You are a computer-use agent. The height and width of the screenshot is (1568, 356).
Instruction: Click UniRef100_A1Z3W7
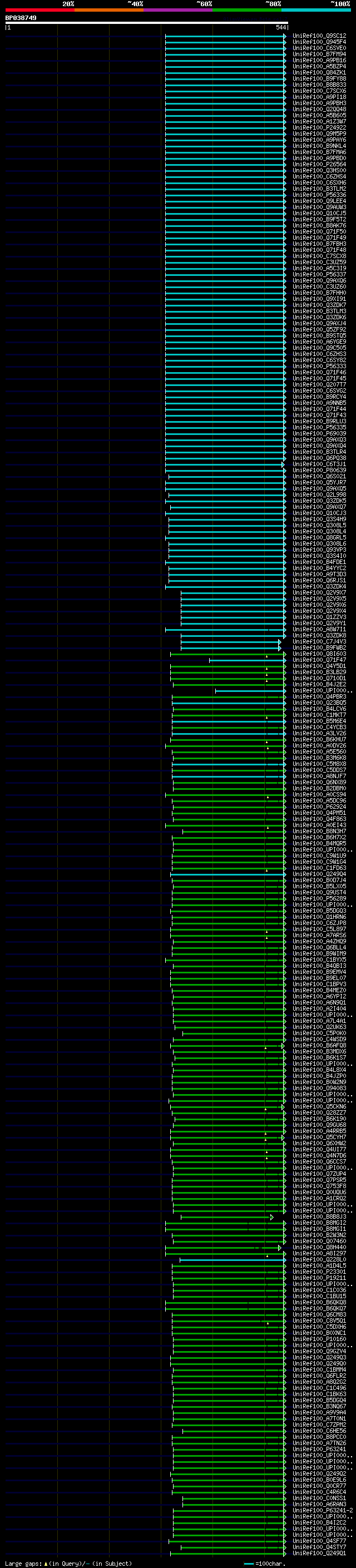319,121
